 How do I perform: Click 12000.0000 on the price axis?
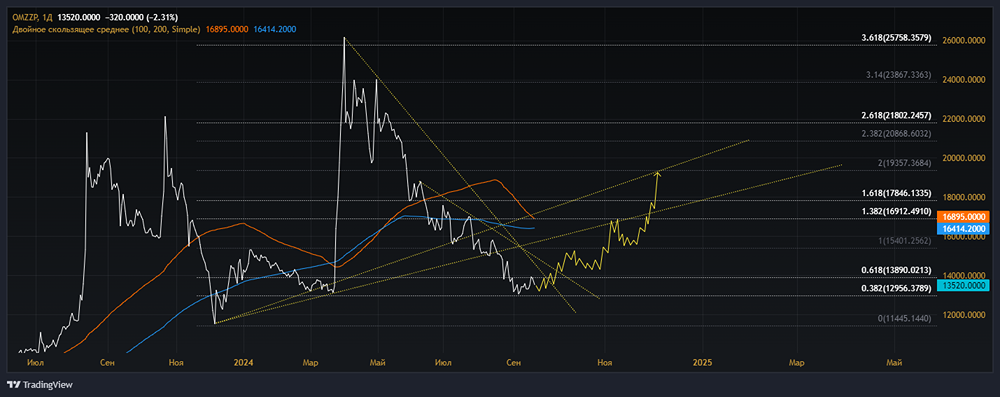pos(964,315)
